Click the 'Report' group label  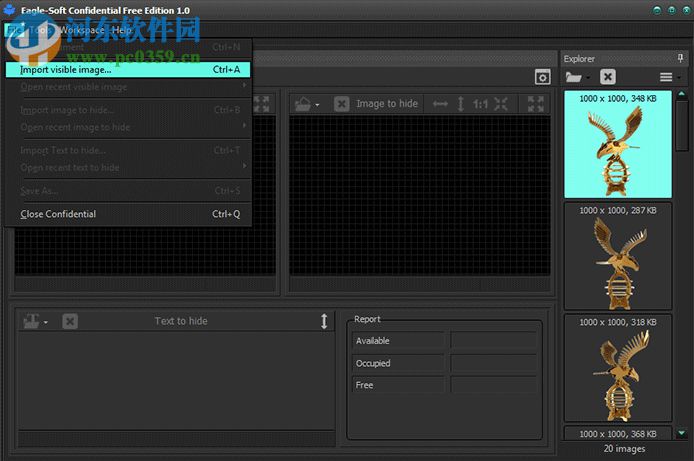pos(367,319)
